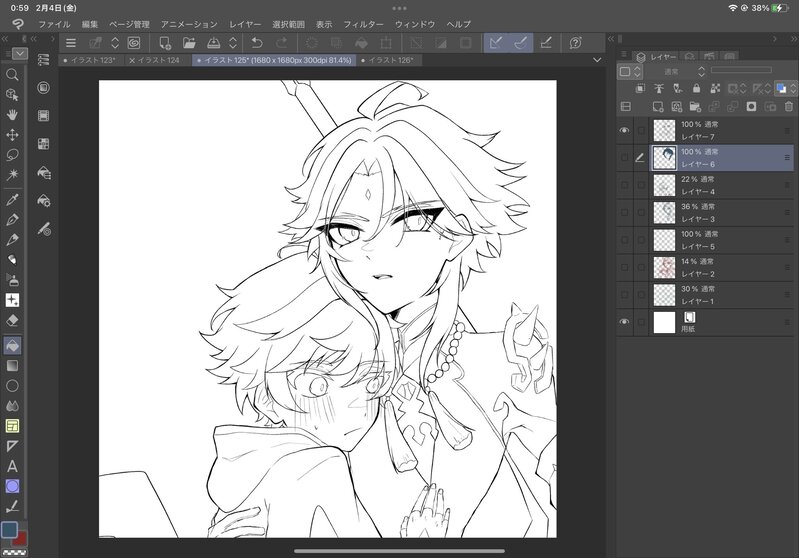The height and width of the screenshot is (558, 799).
Task: Adjust the layer opacity slider
Action: tap(741, 70)
